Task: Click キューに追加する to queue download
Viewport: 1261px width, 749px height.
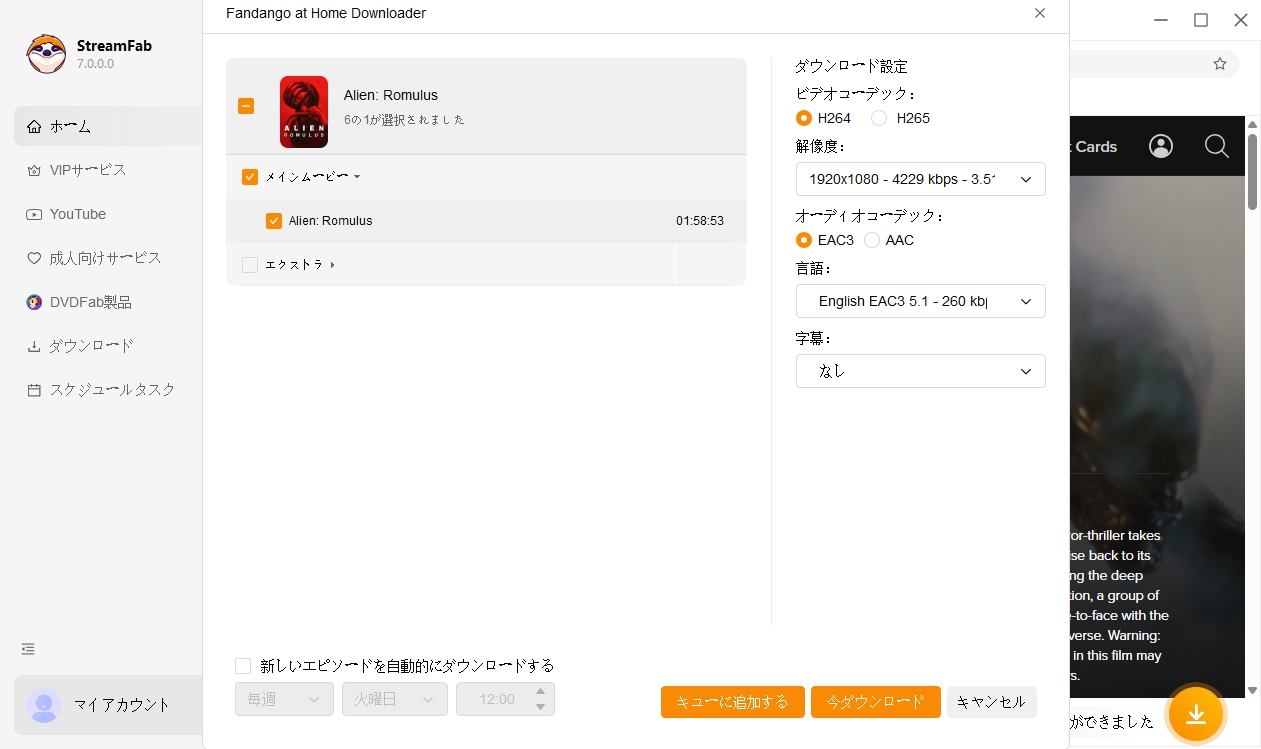Action: (732, 702)
